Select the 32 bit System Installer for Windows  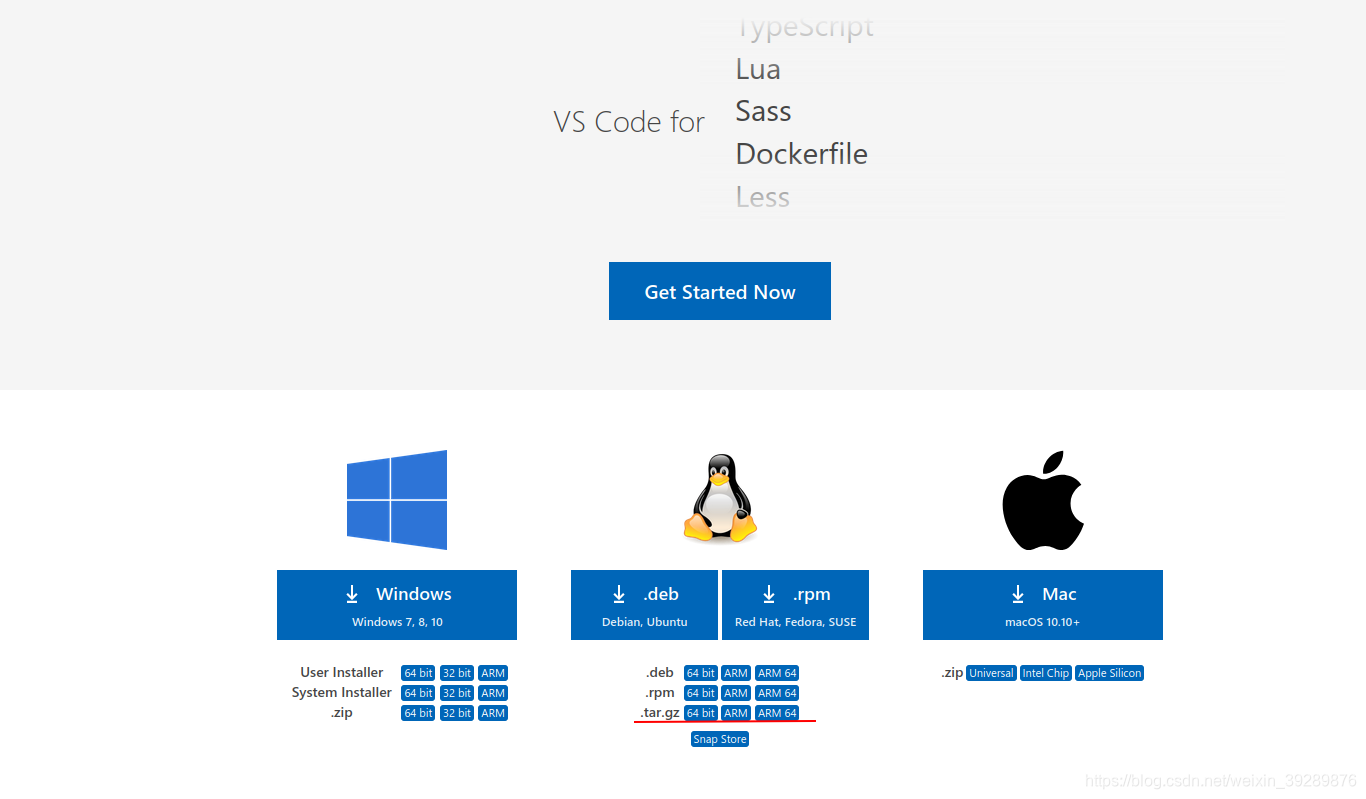point(456,692)
